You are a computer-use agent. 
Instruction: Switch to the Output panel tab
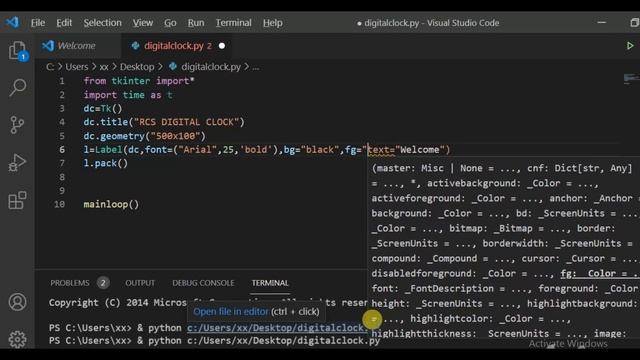[x=140, y=283]
